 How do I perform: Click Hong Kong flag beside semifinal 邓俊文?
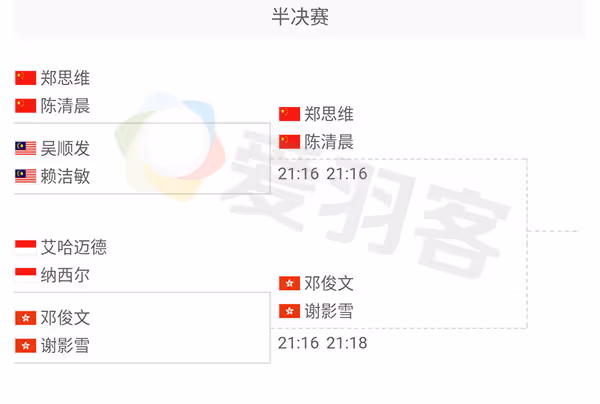point(289,283)
